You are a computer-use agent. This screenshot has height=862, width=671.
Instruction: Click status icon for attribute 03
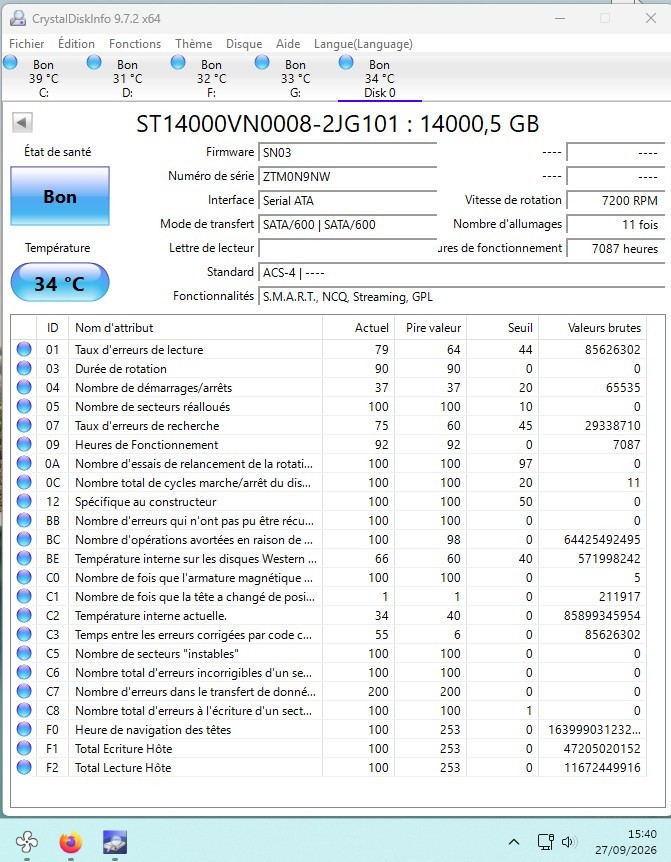pyautogui.click(x=24, y=368)
